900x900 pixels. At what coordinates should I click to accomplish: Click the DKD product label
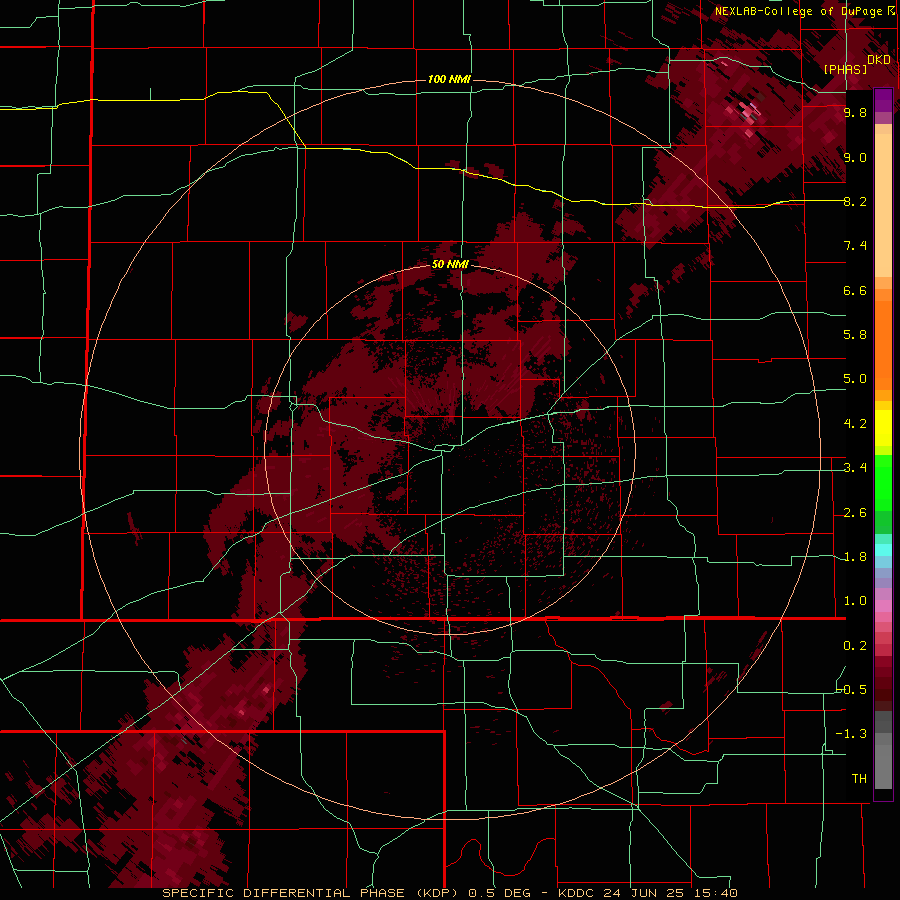(x=879, y=60)
